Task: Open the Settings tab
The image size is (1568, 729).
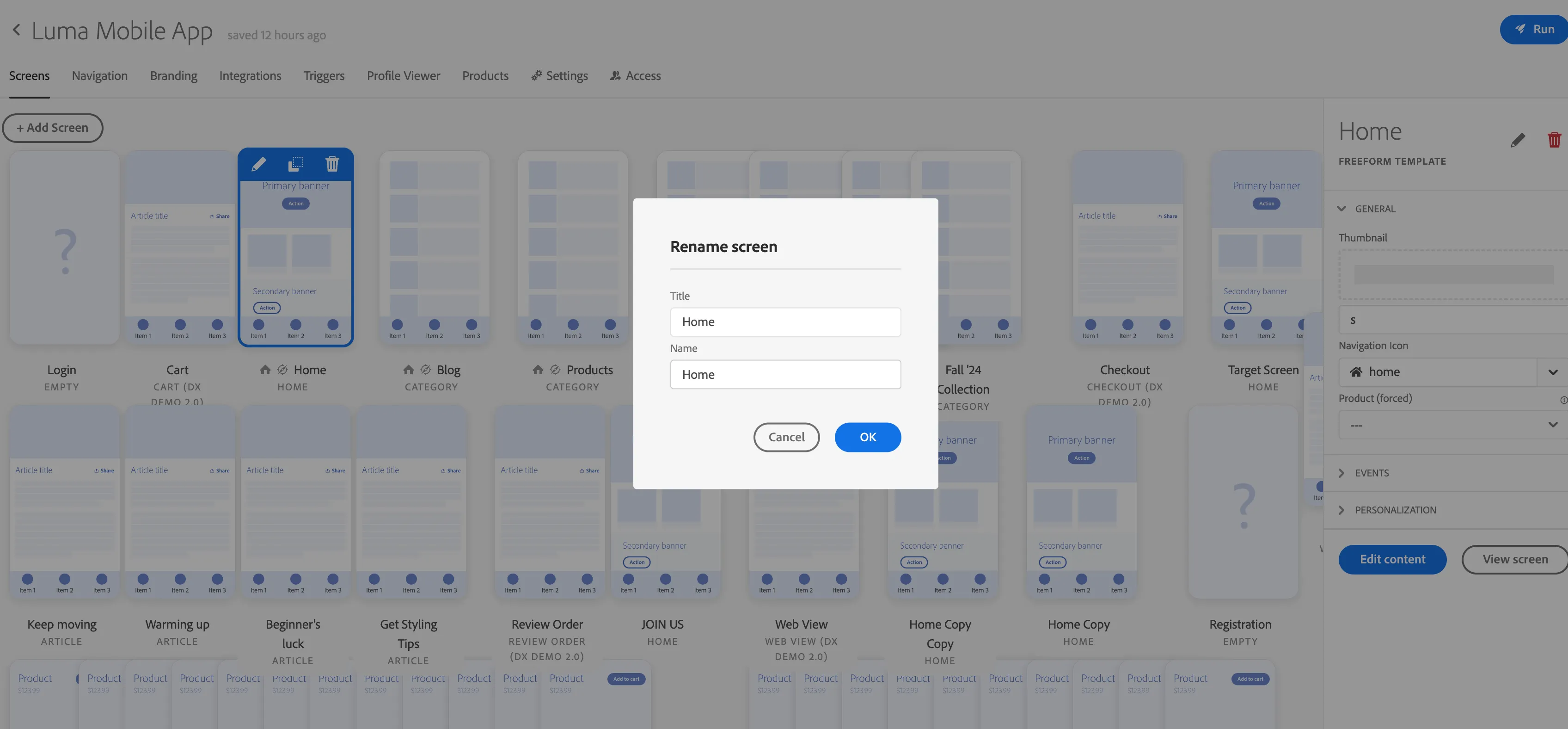Action: 559,75
